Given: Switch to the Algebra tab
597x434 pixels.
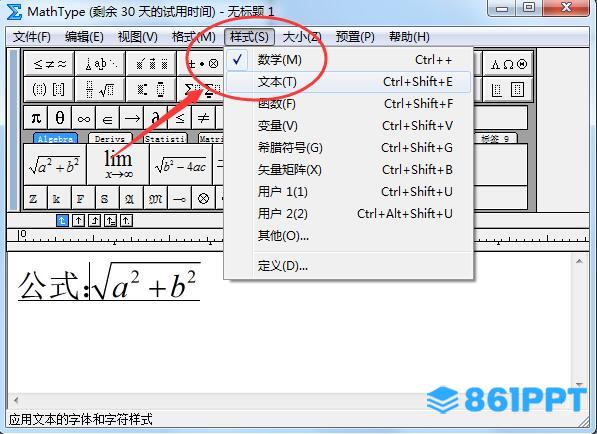Looking at the screenshot, I should click(56, 138).
